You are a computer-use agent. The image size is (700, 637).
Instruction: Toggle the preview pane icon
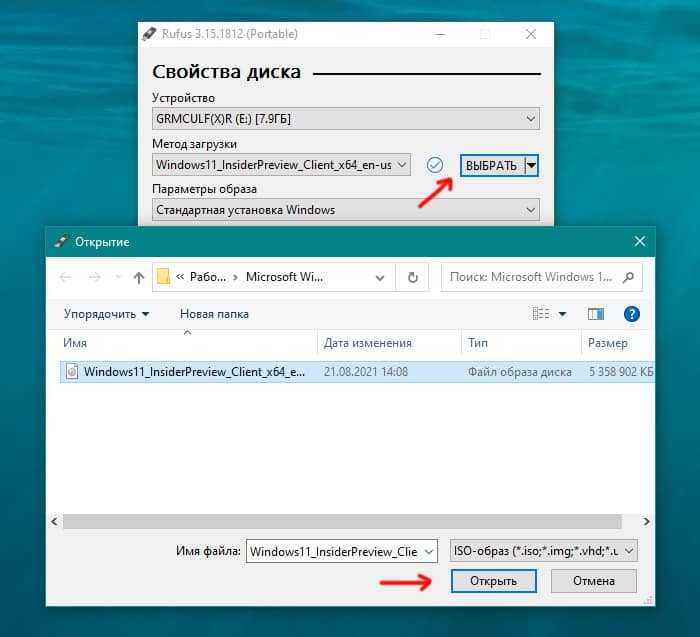point(596,314)
